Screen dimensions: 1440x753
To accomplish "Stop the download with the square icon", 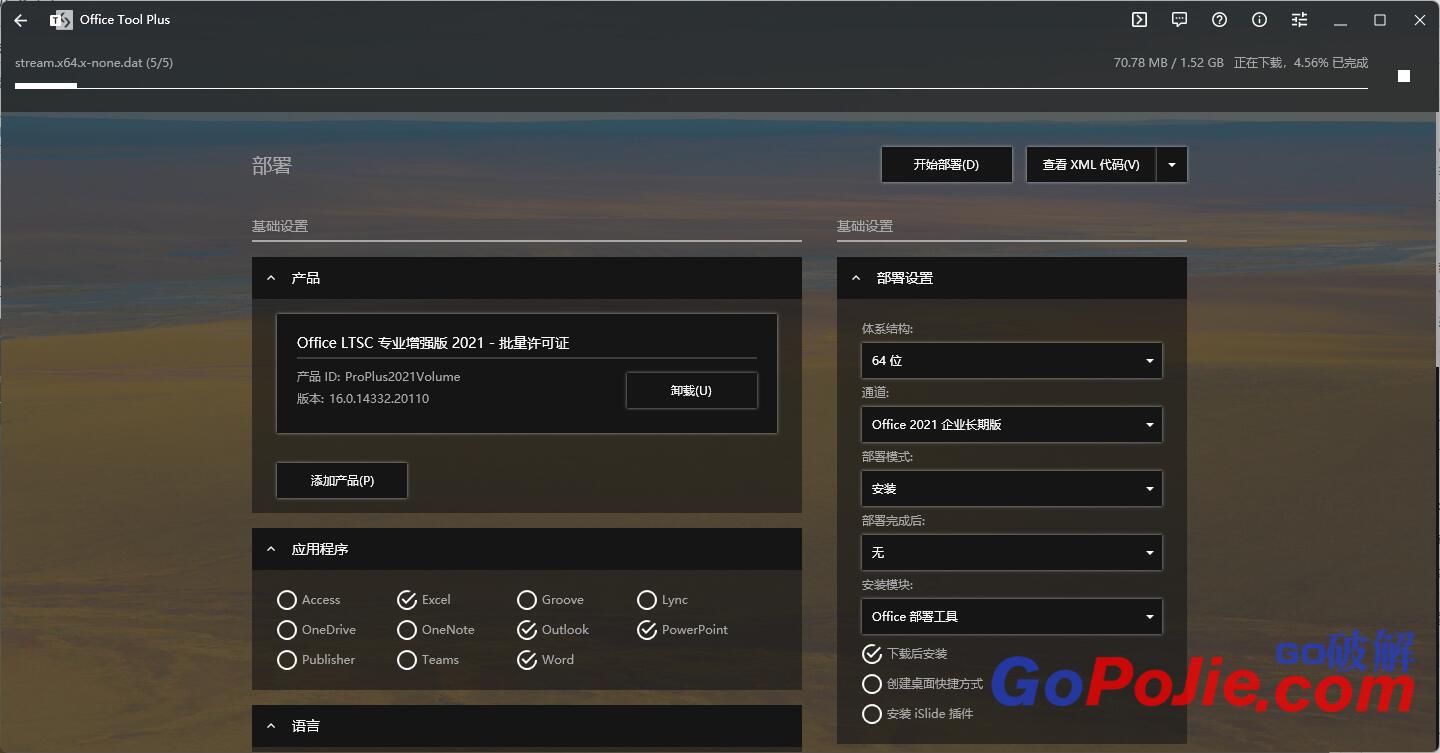I will coord(1404,76).
